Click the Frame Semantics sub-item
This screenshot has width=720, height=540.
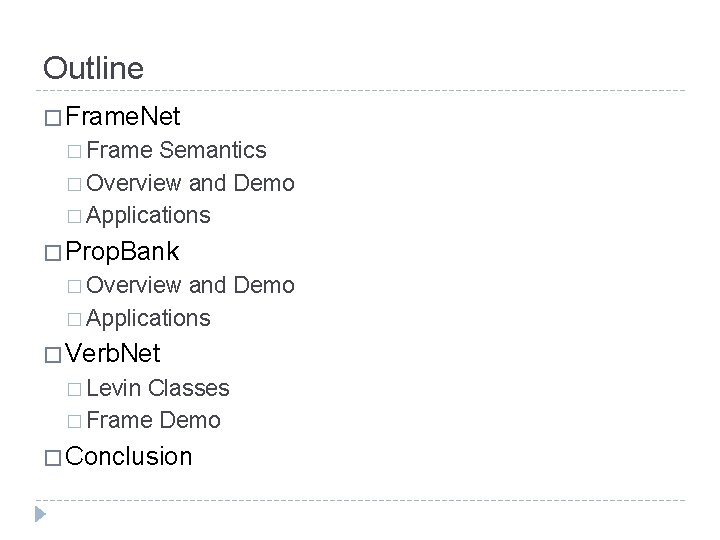click(x=176, y=150)
